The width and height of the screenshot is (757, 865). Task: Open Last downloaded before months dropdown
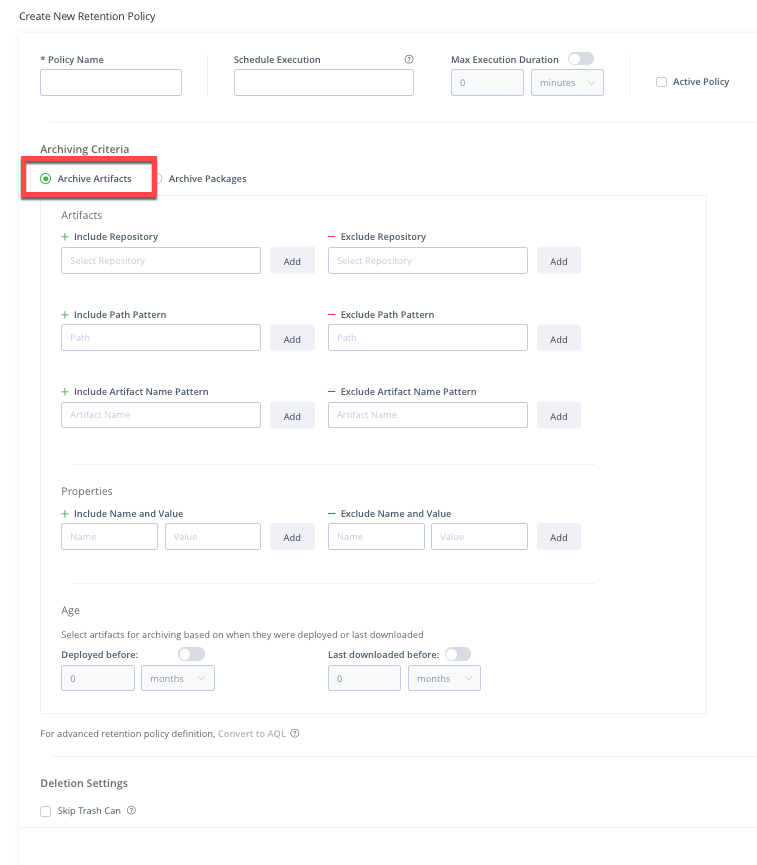(444, 678)
